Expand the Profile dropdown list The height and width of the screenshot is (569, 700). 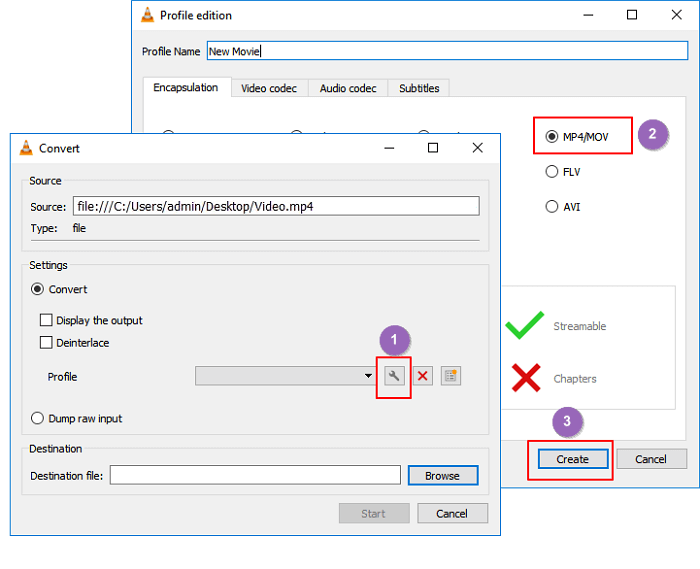click(x=368, y=377)
